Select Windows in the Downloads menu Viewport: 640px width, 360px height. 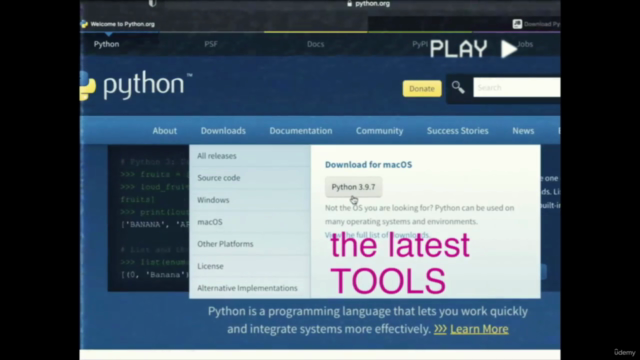click(x=250, y=200)
